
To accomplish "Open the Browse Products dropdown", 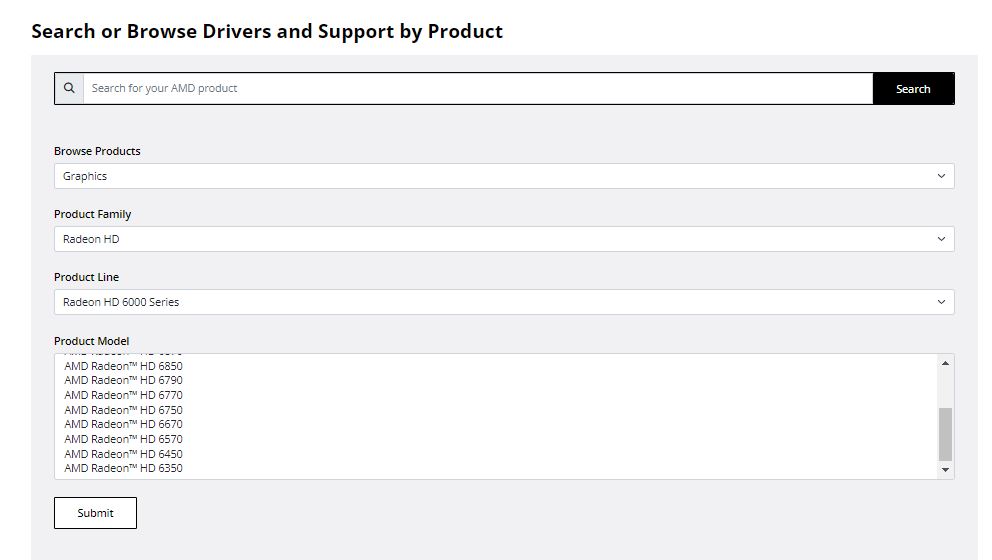I will [503, 176].
